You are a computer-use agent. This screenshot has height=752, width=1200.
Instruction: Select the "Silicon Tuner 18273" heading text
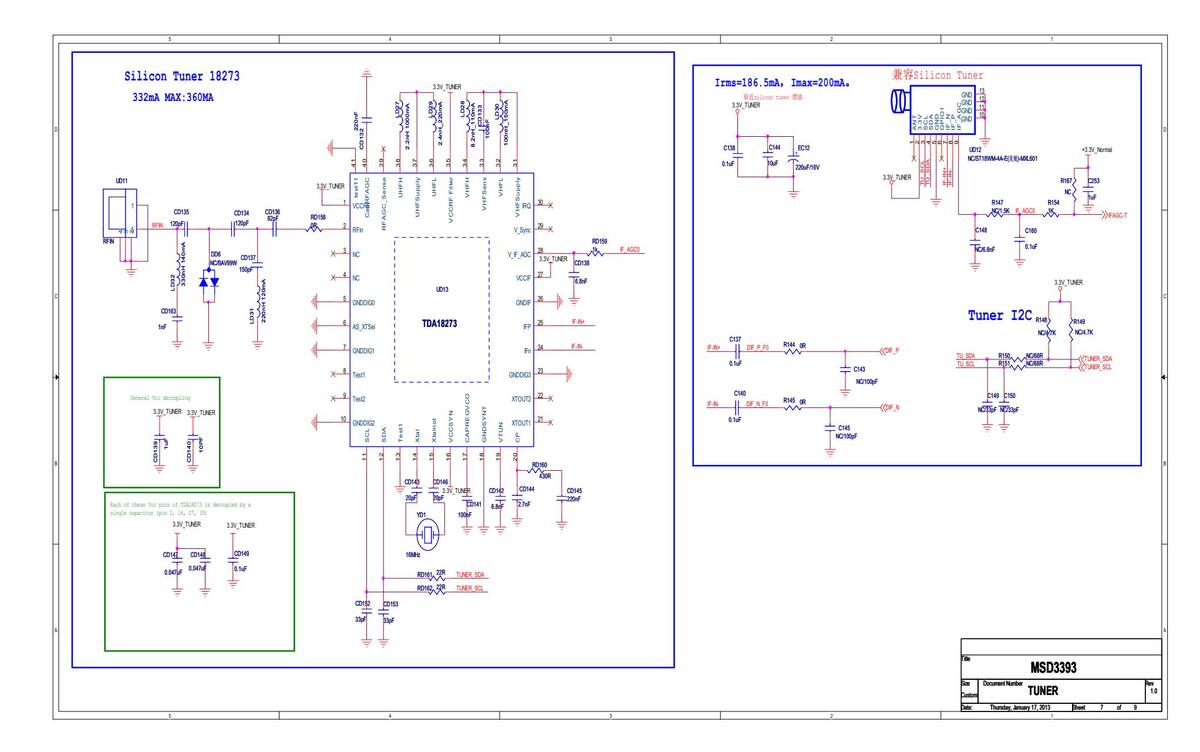pos(181,76)
